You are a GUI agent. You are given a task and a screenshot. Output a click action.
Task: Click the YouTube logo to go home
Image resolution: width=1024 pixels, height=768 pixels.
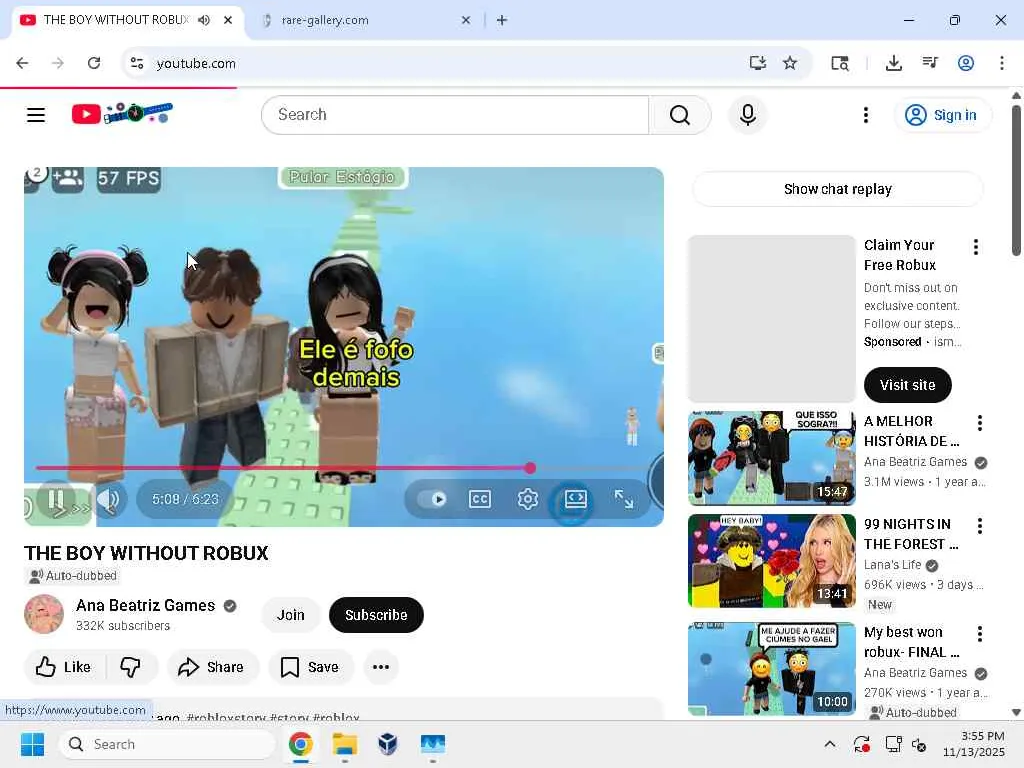point(122,114)
